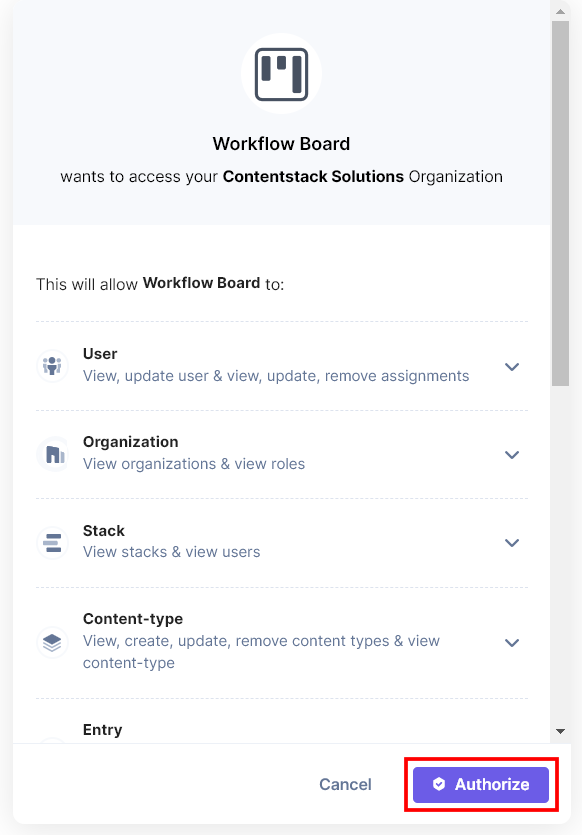Click 'View organizations & view roles' description
The height and width of the screenshot is (835, 582).
(x=194, y=464)
